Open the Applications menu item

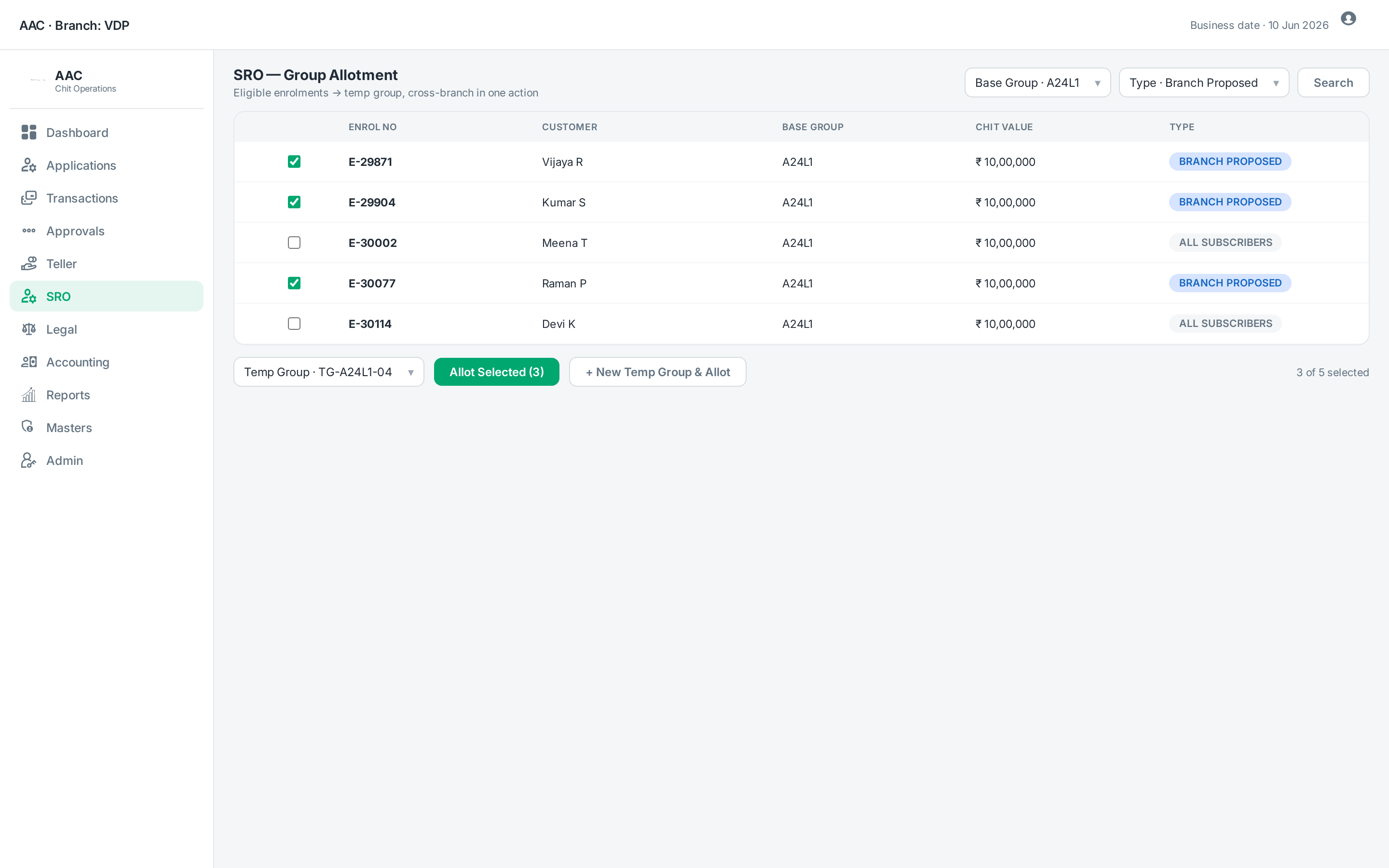[x=106, y=165]
